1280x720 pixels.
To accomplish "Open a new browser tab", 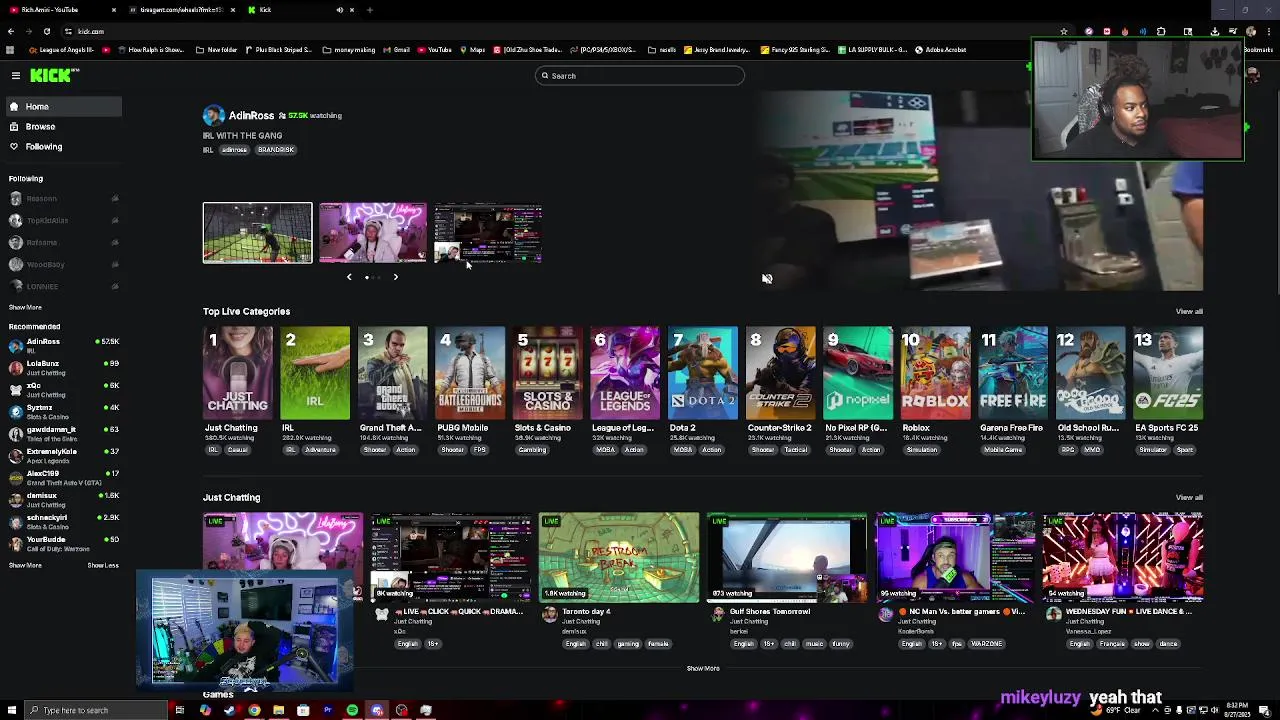I will 370,10.
